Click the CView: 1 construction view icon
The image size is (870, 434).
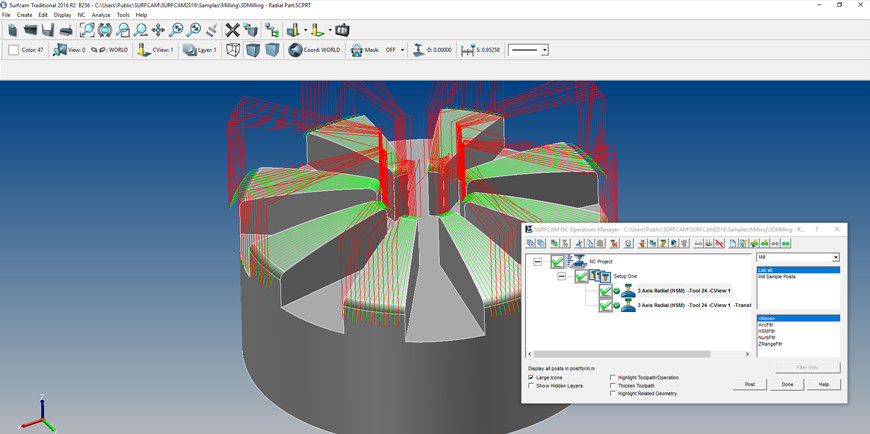tap(144, 50)
